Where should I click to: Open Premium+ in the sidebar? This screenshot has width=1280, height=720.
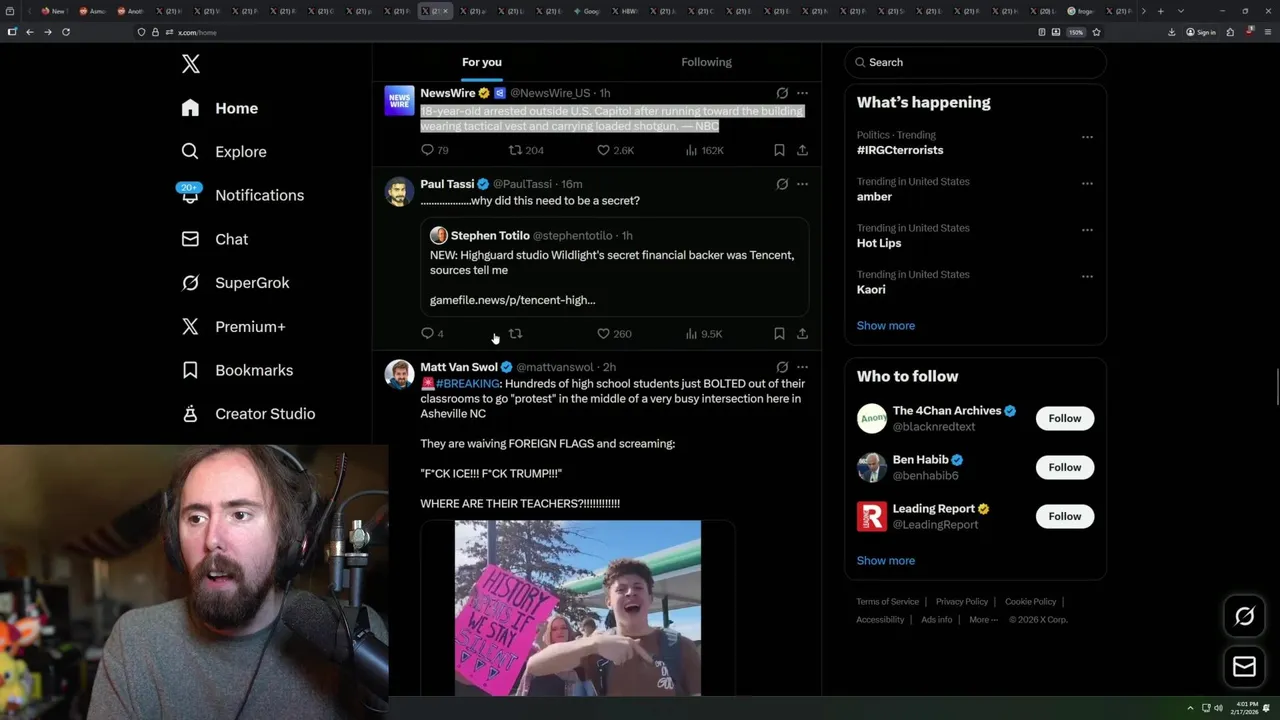(234, 327)
